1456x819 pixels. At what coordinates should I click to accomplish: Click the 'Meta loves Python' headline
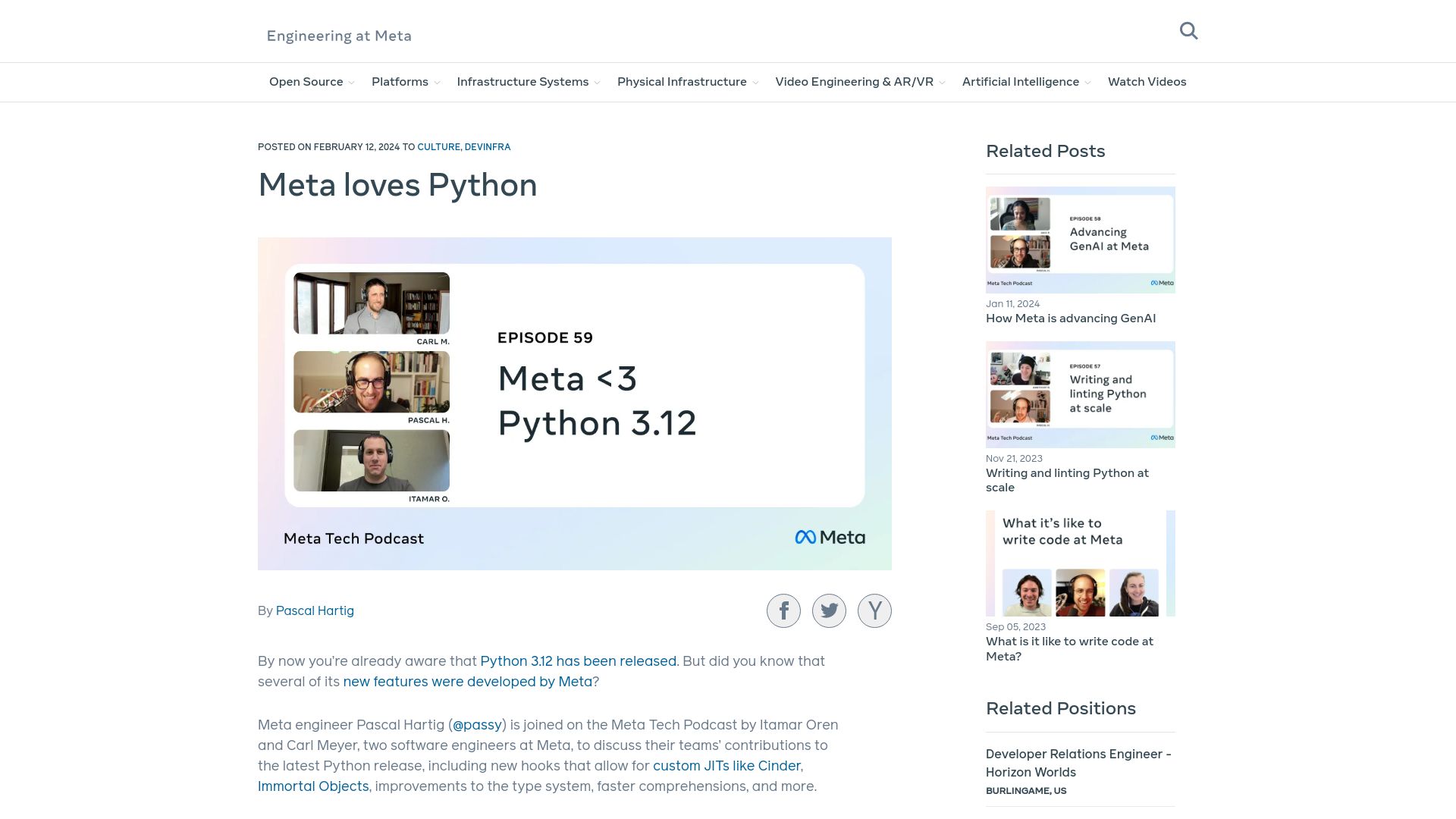(397, 185)
